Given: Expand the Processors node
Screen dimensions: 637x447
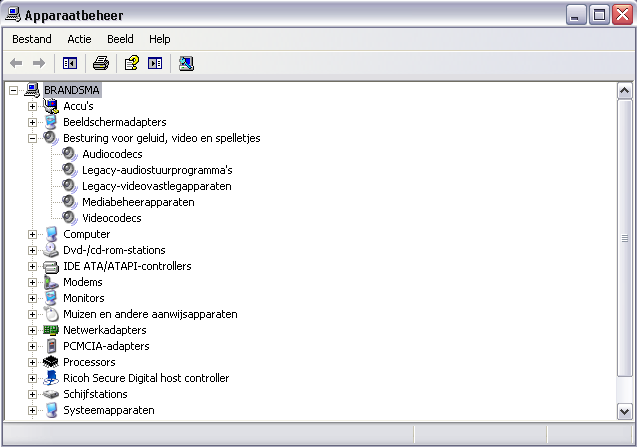Looking at the screenshot, I should point(32,362).
